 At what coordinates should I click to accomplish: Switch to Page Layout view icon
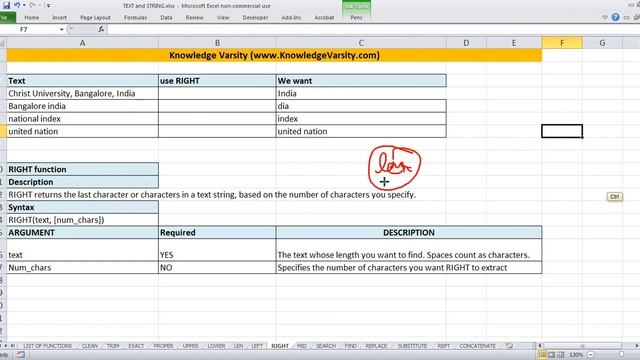point(551,355)
